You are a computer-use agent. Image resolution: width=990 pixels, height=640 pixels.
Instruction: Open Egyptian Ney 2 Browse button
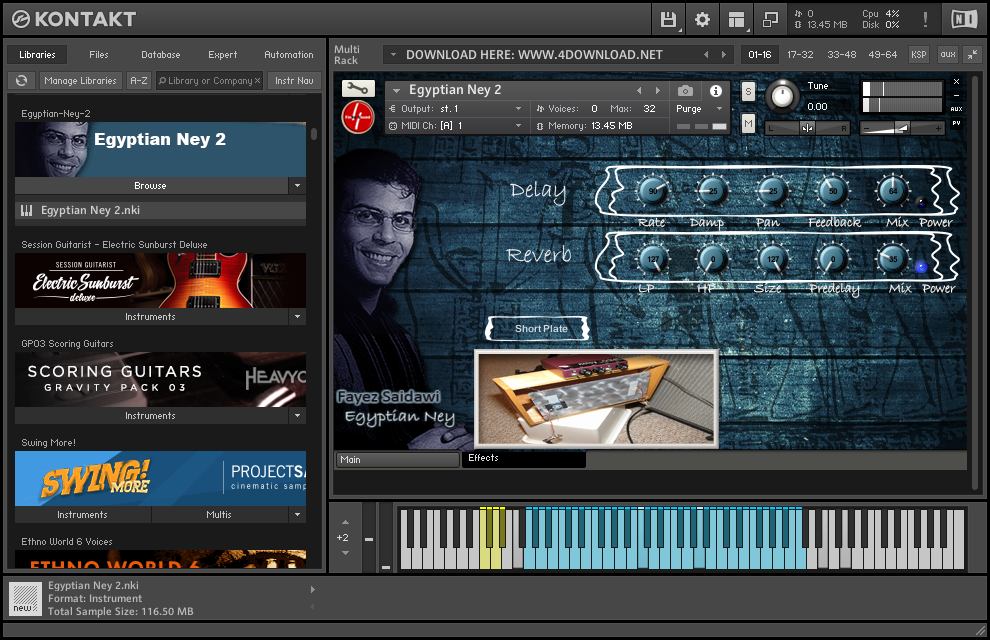click(151, 186)
